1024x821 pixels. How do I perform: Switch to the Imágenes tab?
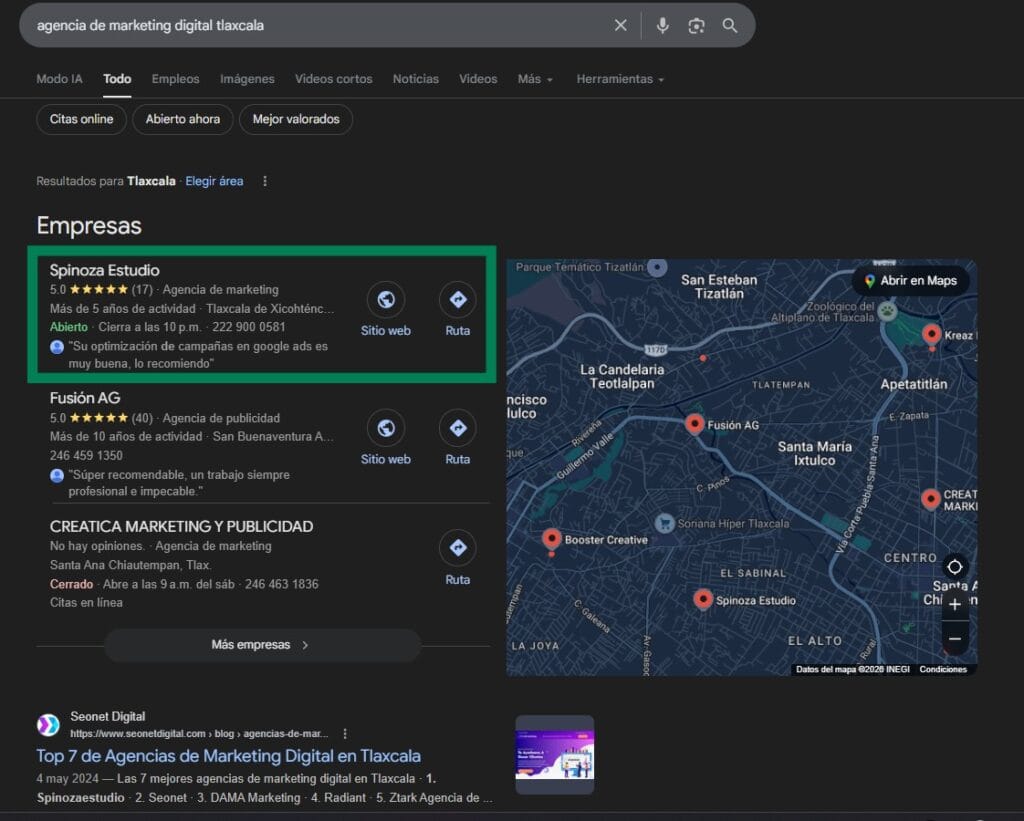tap(247, 79)
